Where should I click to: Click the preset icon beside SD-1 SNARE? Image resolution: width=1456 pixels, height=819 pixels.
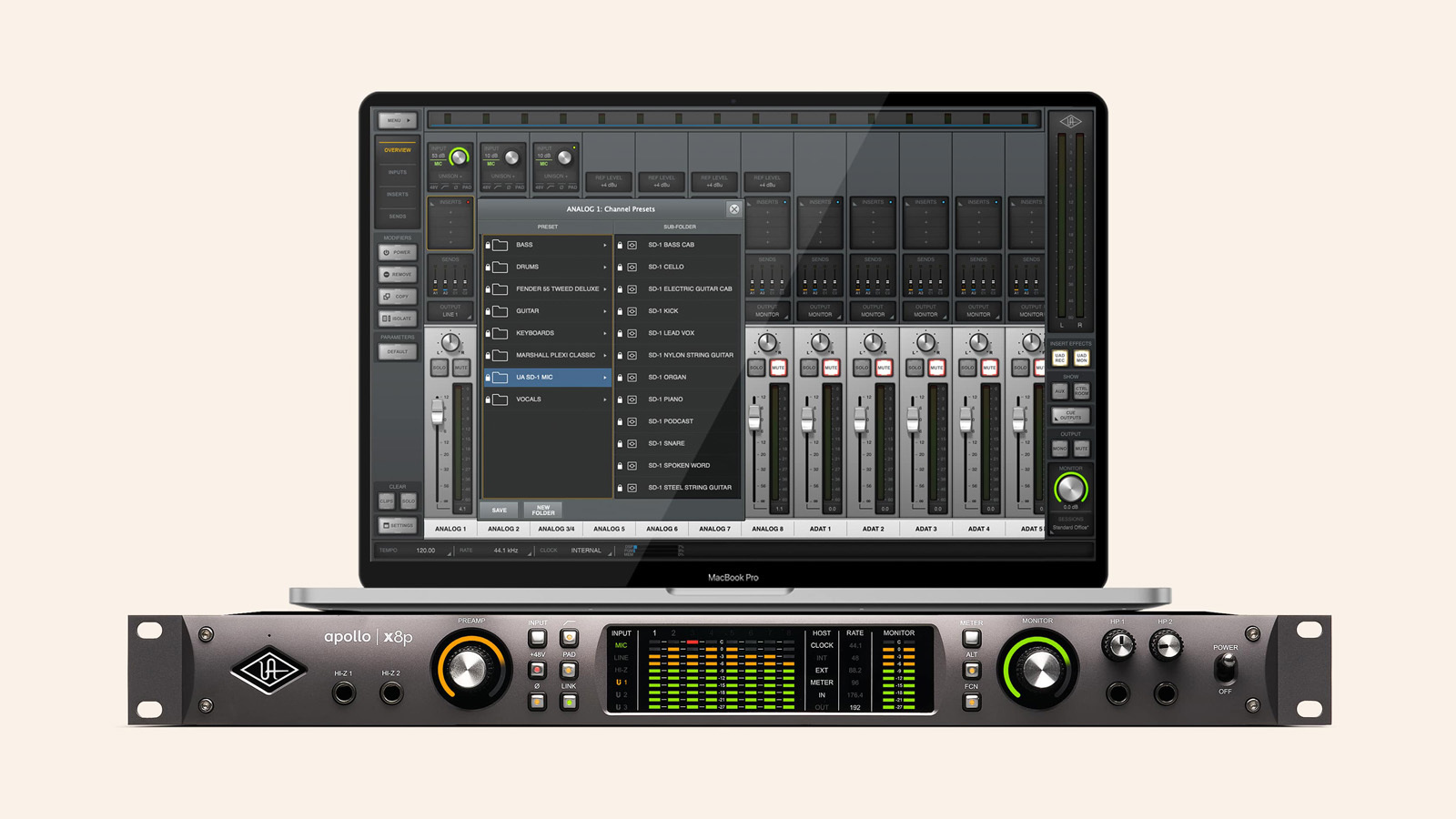[x=632, y=443]
